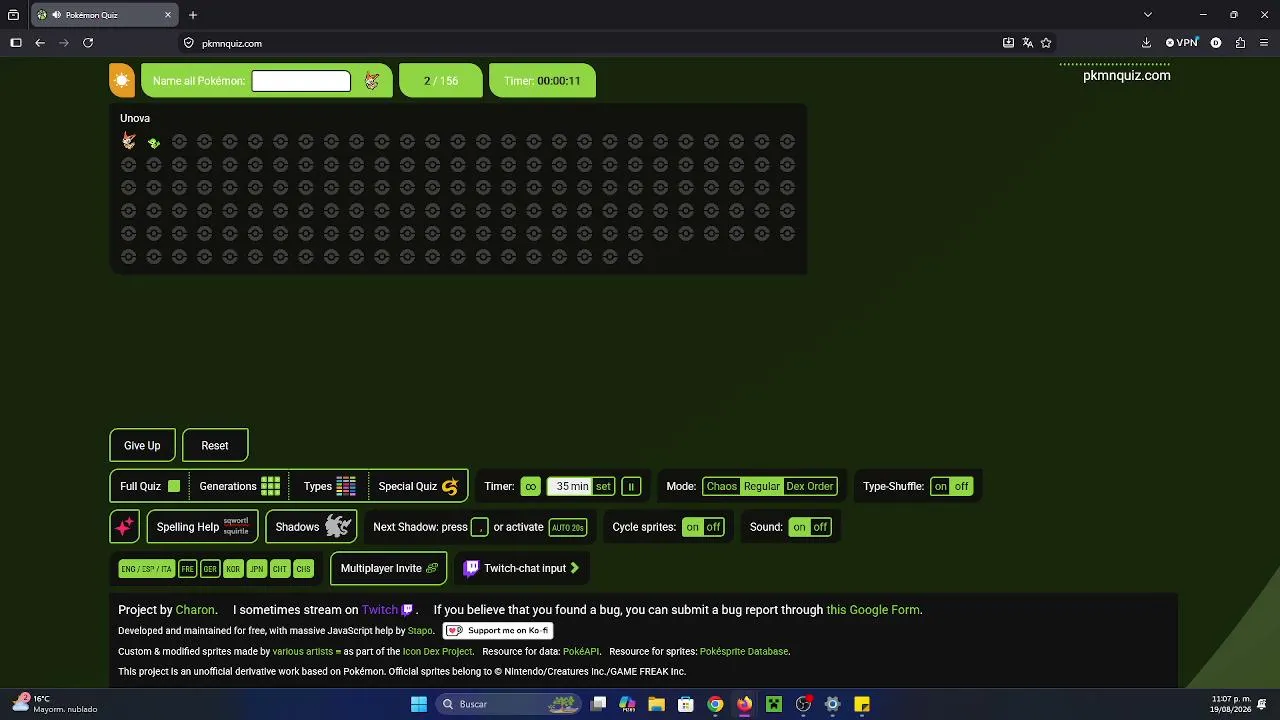Click the pink sparkle shiny icon

pos(124,527)
